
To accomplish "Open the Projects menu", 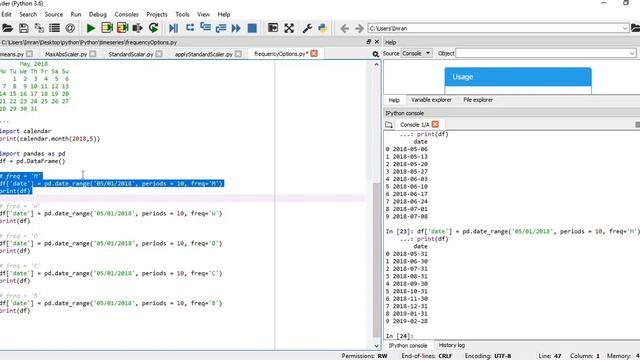I will click(x=157, y=14).
